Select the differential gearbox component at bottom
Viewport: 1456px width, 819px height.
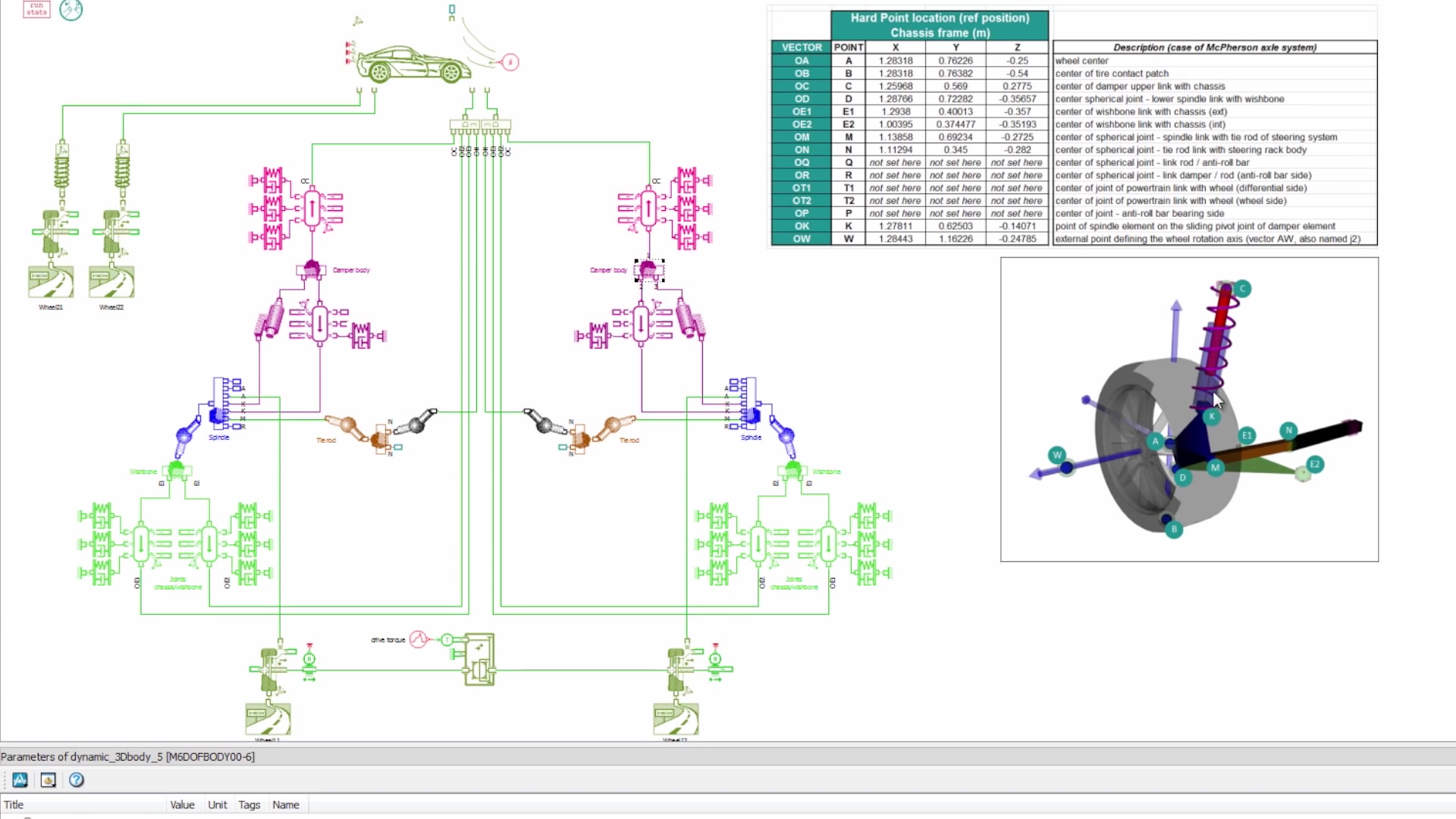point(479,660)
